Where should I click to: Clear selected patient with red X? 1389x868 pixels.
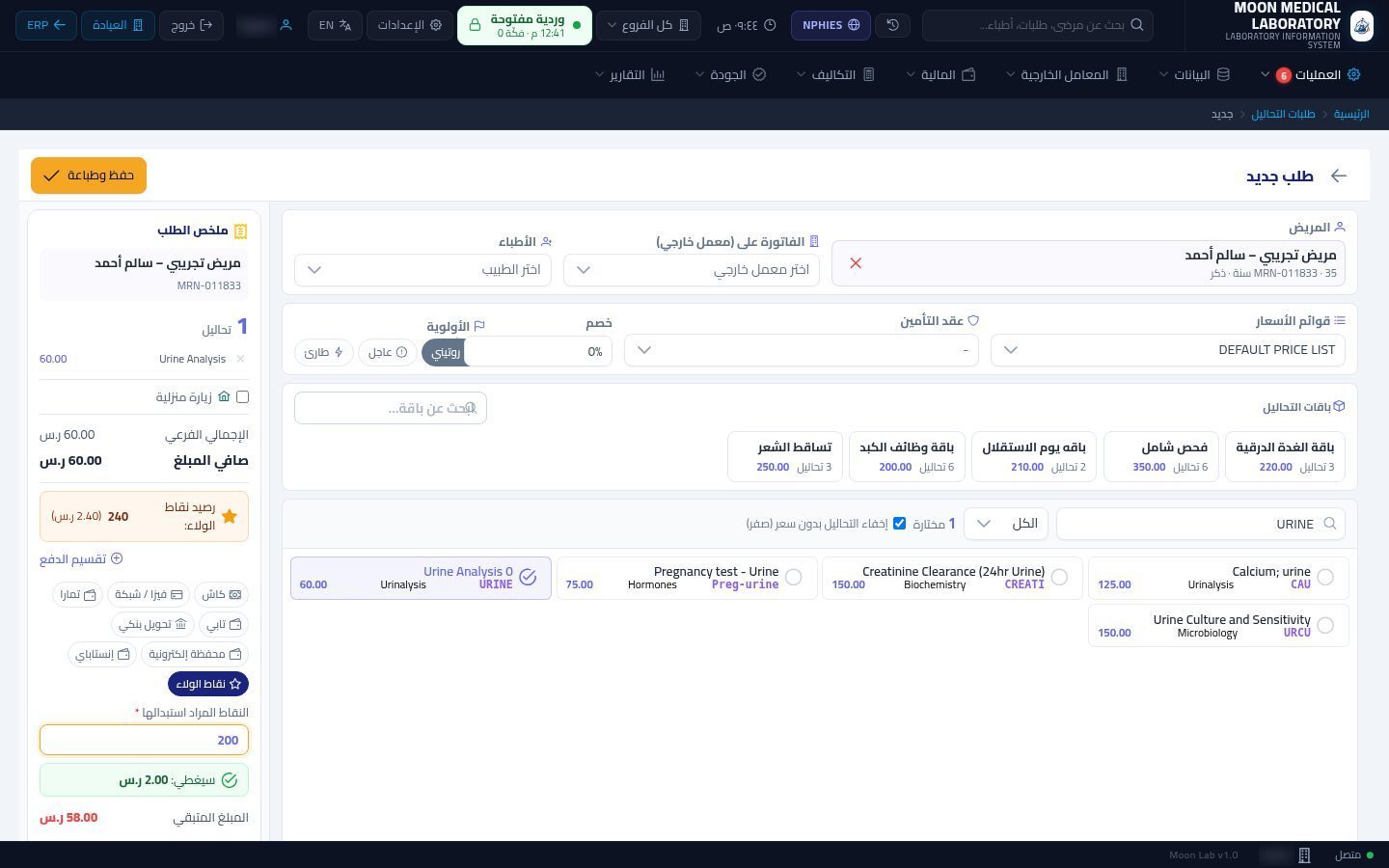tap(856, 263)
